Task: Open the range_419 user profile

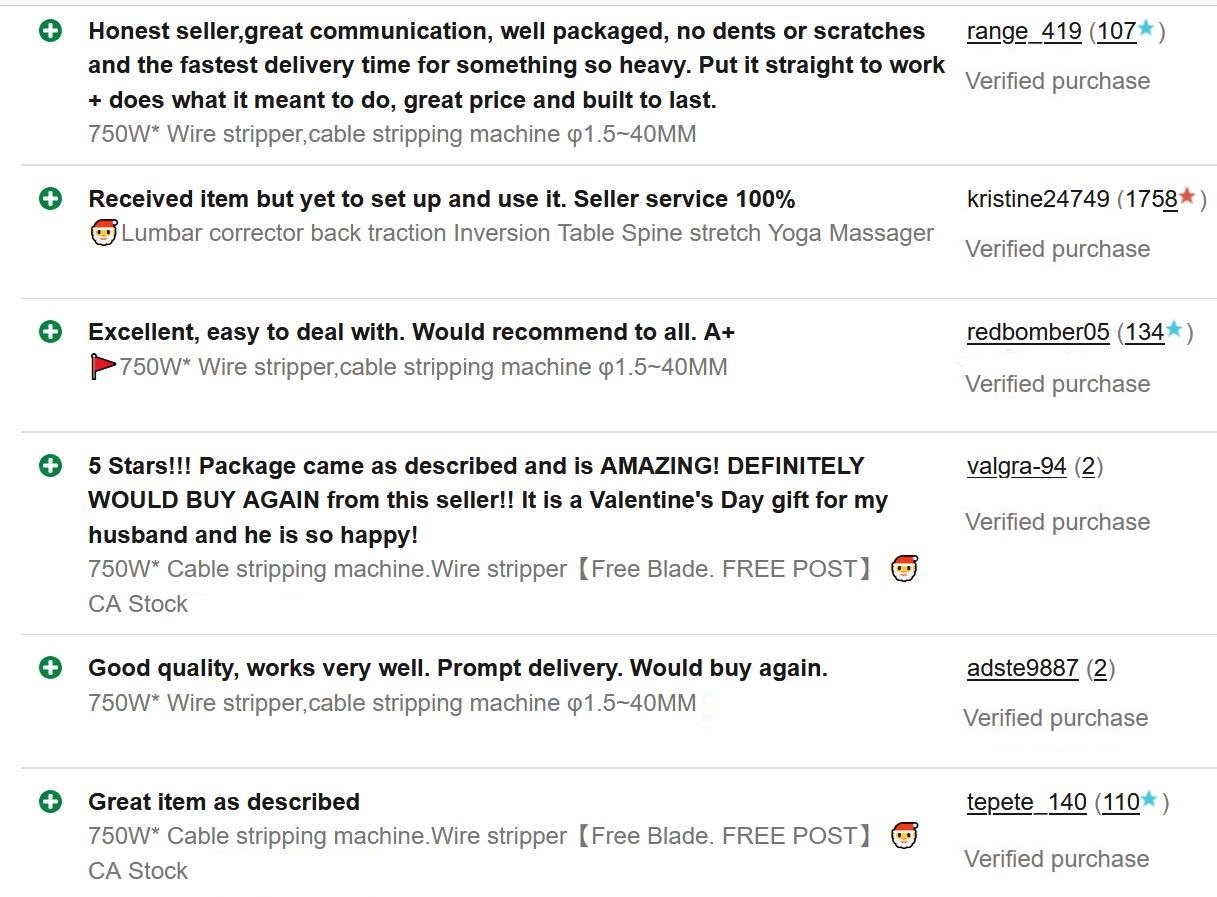Action: point(1024,32)
